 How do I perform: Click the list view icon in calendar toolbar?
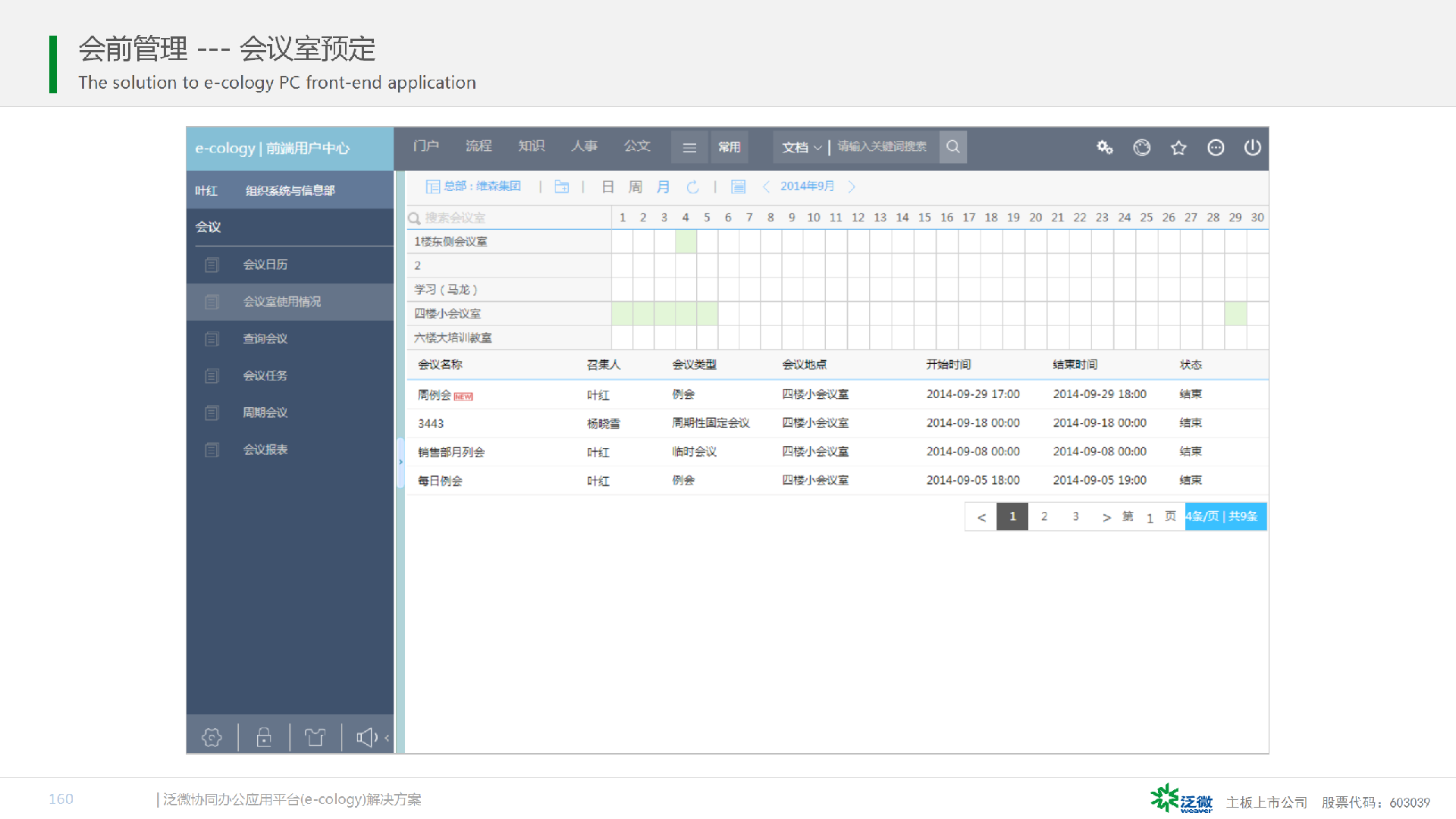[739, 187]
